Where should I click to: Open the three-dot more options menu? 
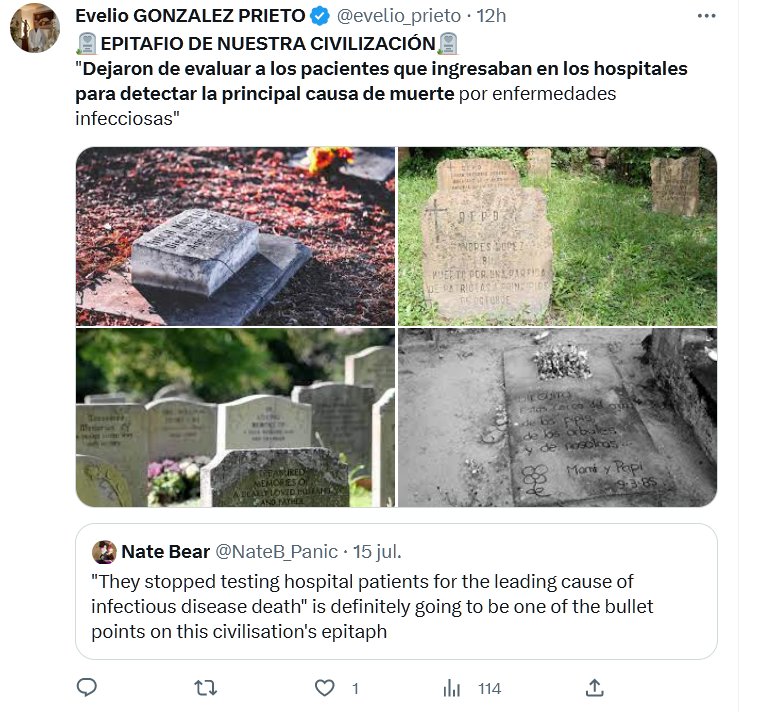pos(706,16)
